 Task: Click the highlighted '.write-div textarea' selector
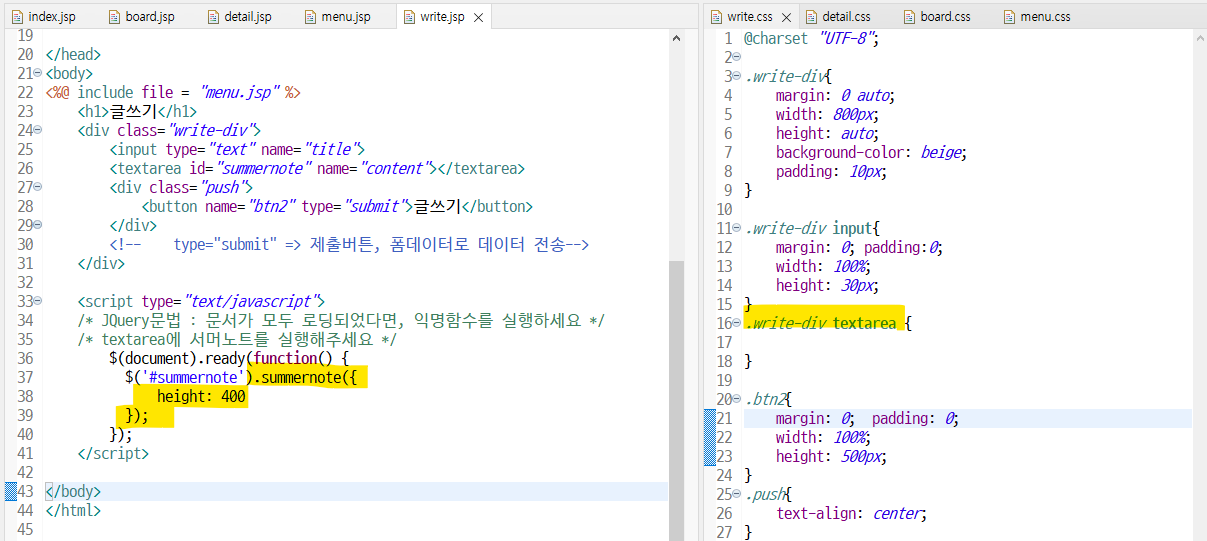click(820, 324)
